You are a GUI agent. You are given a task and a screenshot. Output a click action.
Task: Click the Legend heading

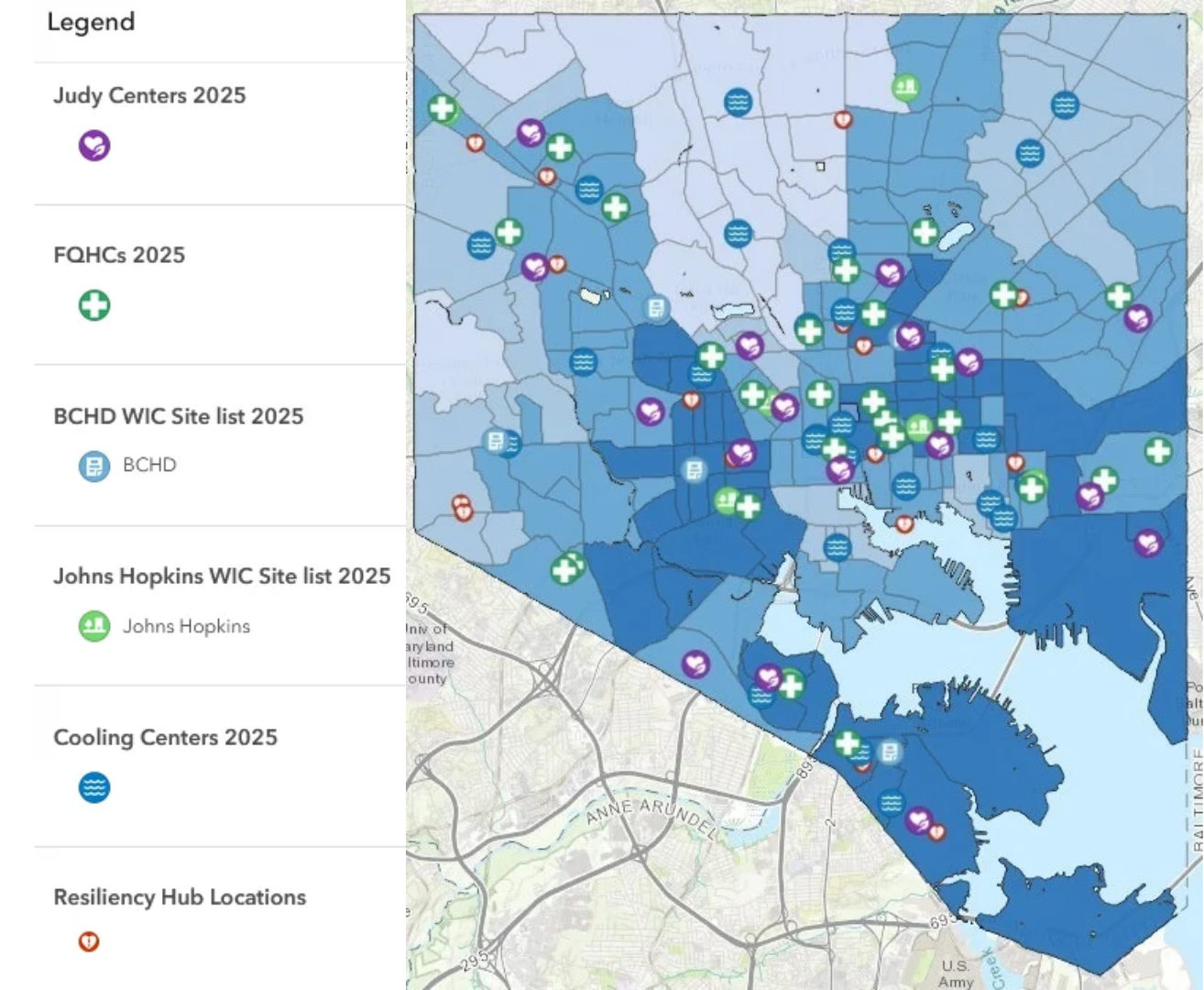click(91, 22)
